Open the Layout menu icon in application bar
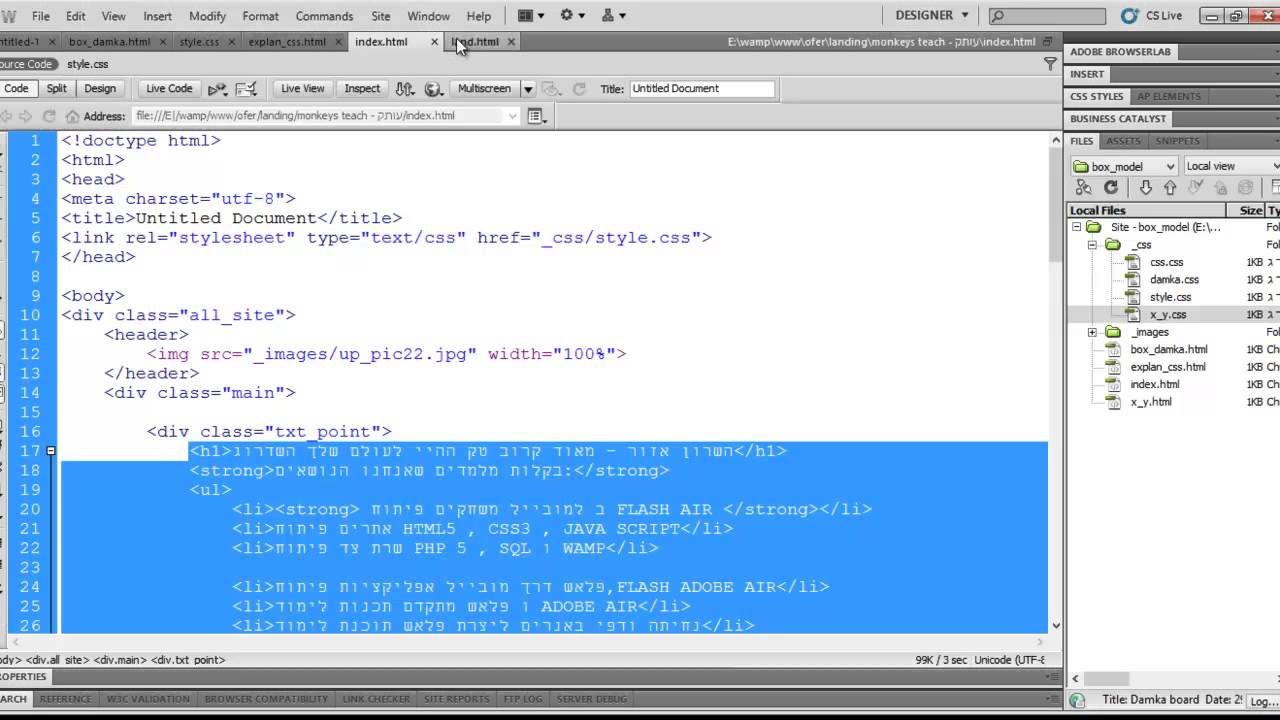The width and height of the screenshot is (1280, 720). 530,16
